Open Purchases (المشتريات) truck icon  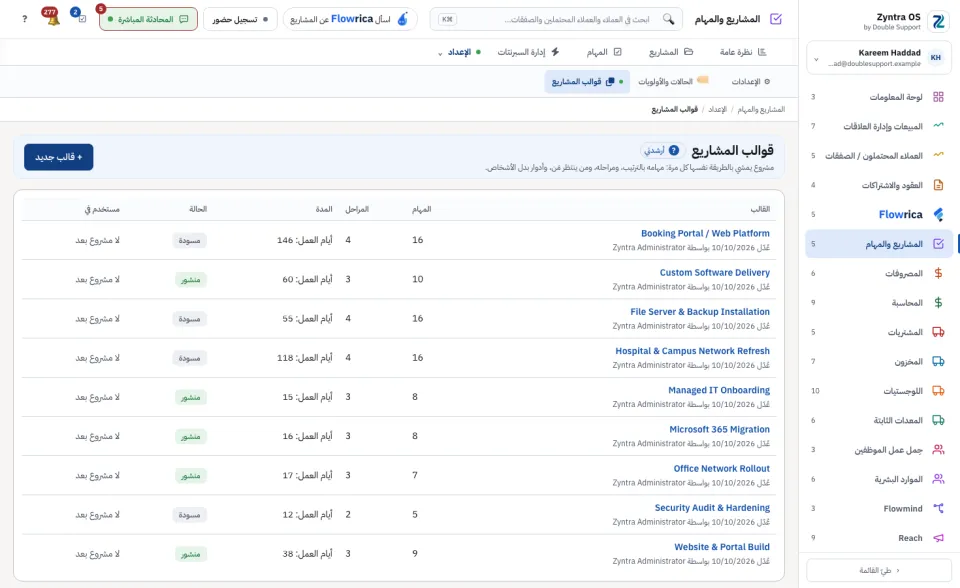click(938, 332)
